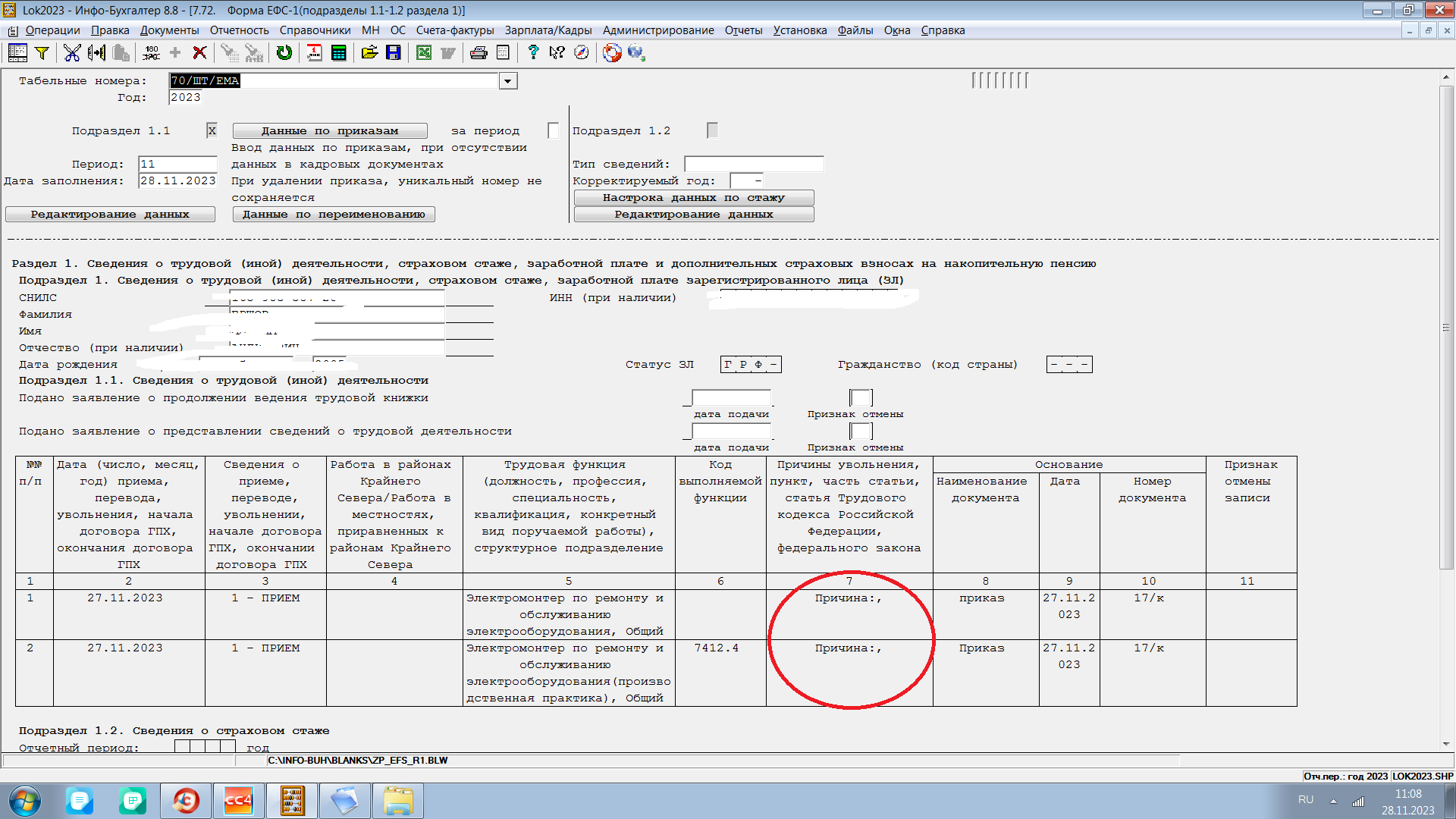Click the Word export toolbar icon
Screen dimensions: 1456x819
[448, 52]
